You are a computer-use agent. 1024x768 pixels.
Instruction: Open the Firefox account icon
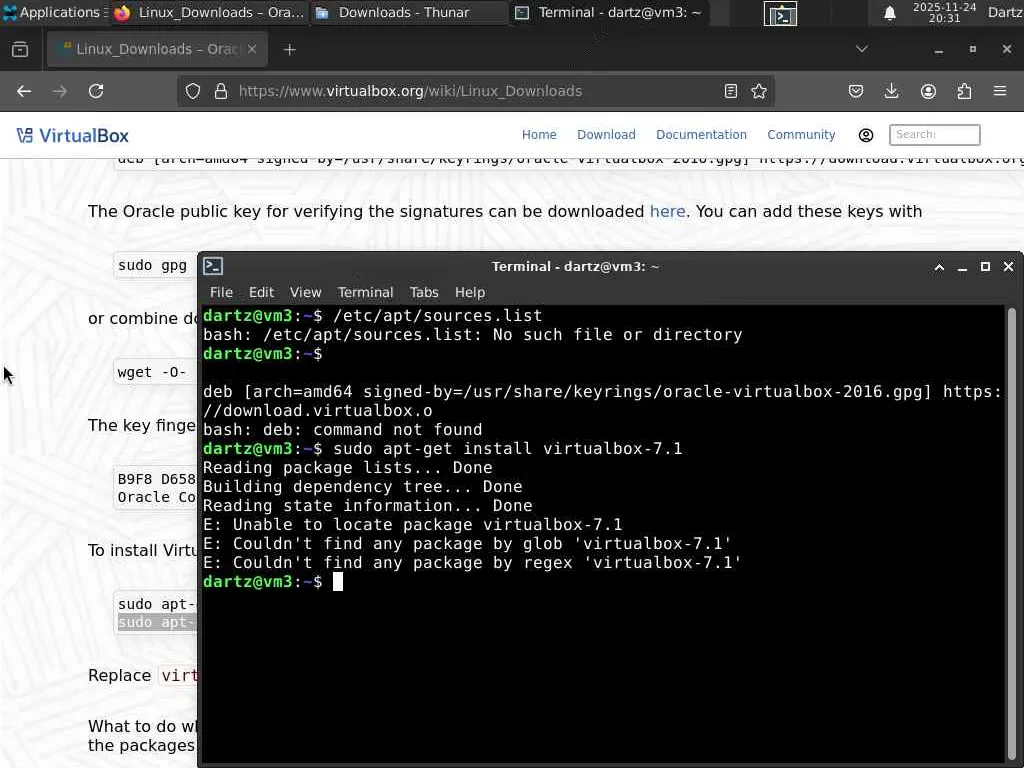[x=928, y=91]
